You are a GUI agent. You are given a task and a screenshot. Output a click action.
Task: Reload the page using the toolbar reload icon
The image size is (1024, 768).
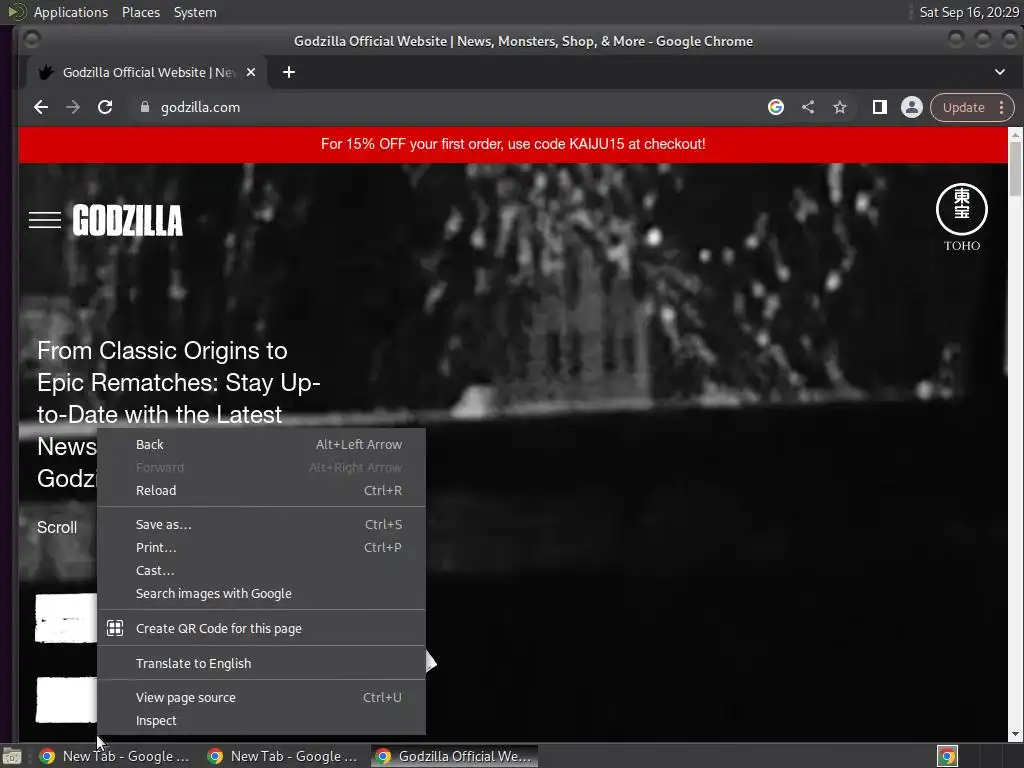104,107
